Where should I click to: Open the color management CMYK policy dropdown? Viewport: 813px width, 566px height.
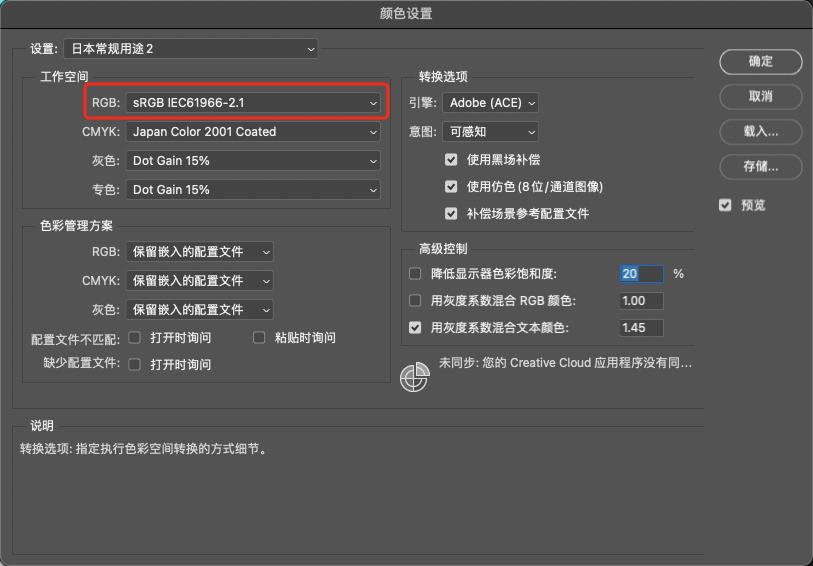click(x=200, y=281)
